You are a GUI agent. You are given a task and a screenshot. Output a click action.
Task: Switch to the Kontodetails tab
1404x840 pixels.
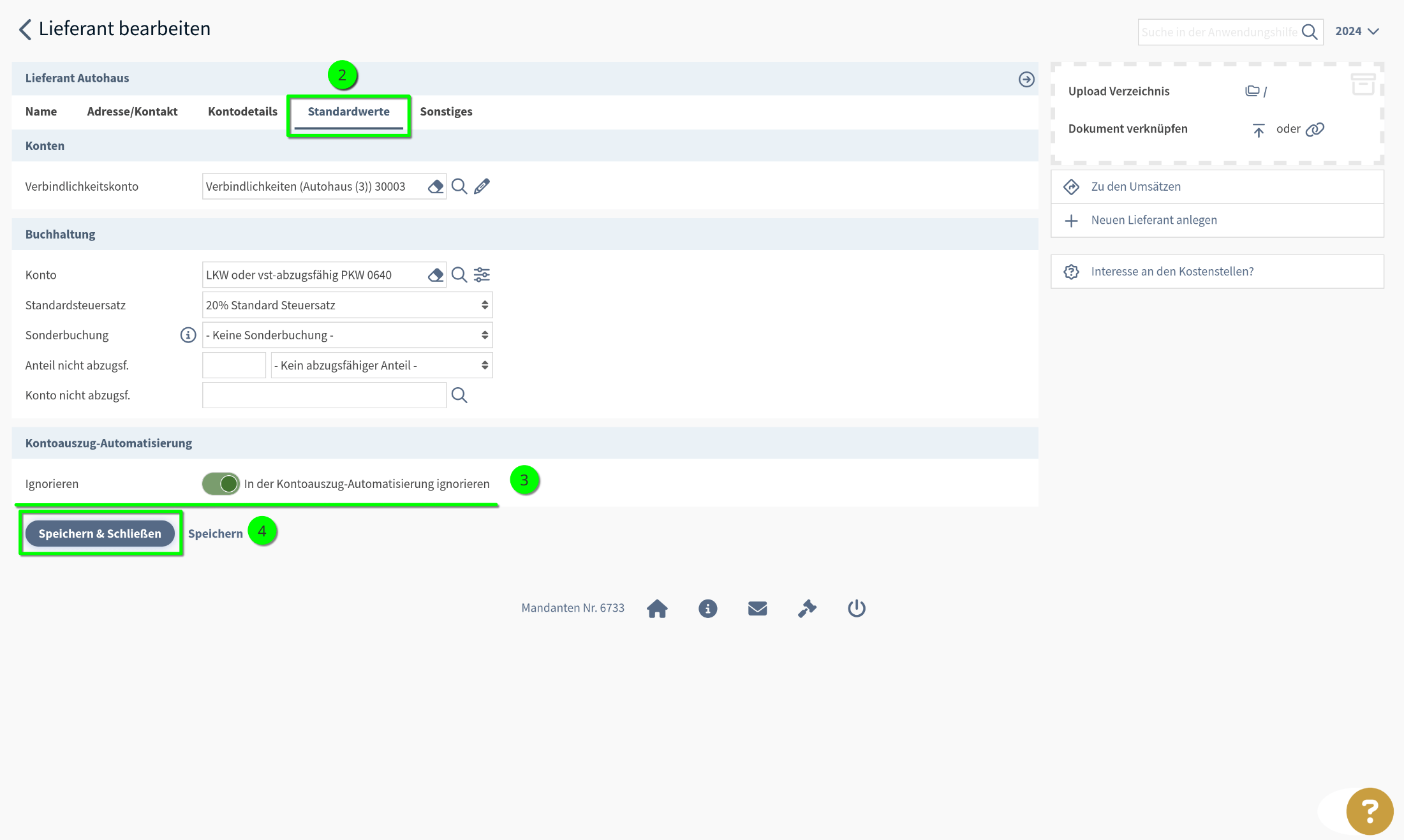pyautogui.click(x=242, y=112)
